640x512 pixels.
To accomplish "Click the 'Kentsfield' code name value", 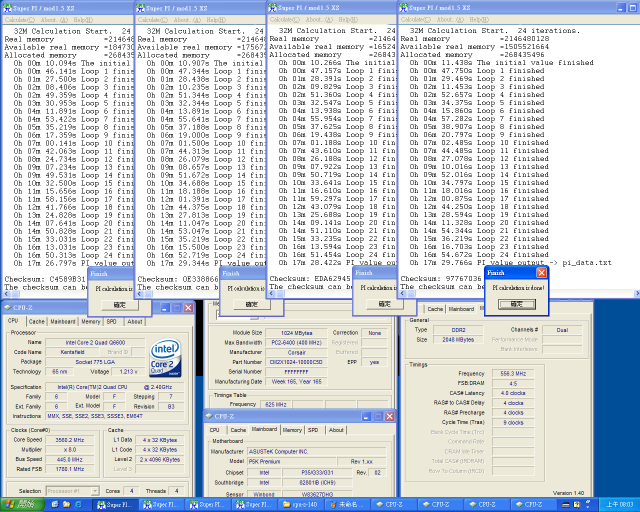I will (x=72, y=352).
